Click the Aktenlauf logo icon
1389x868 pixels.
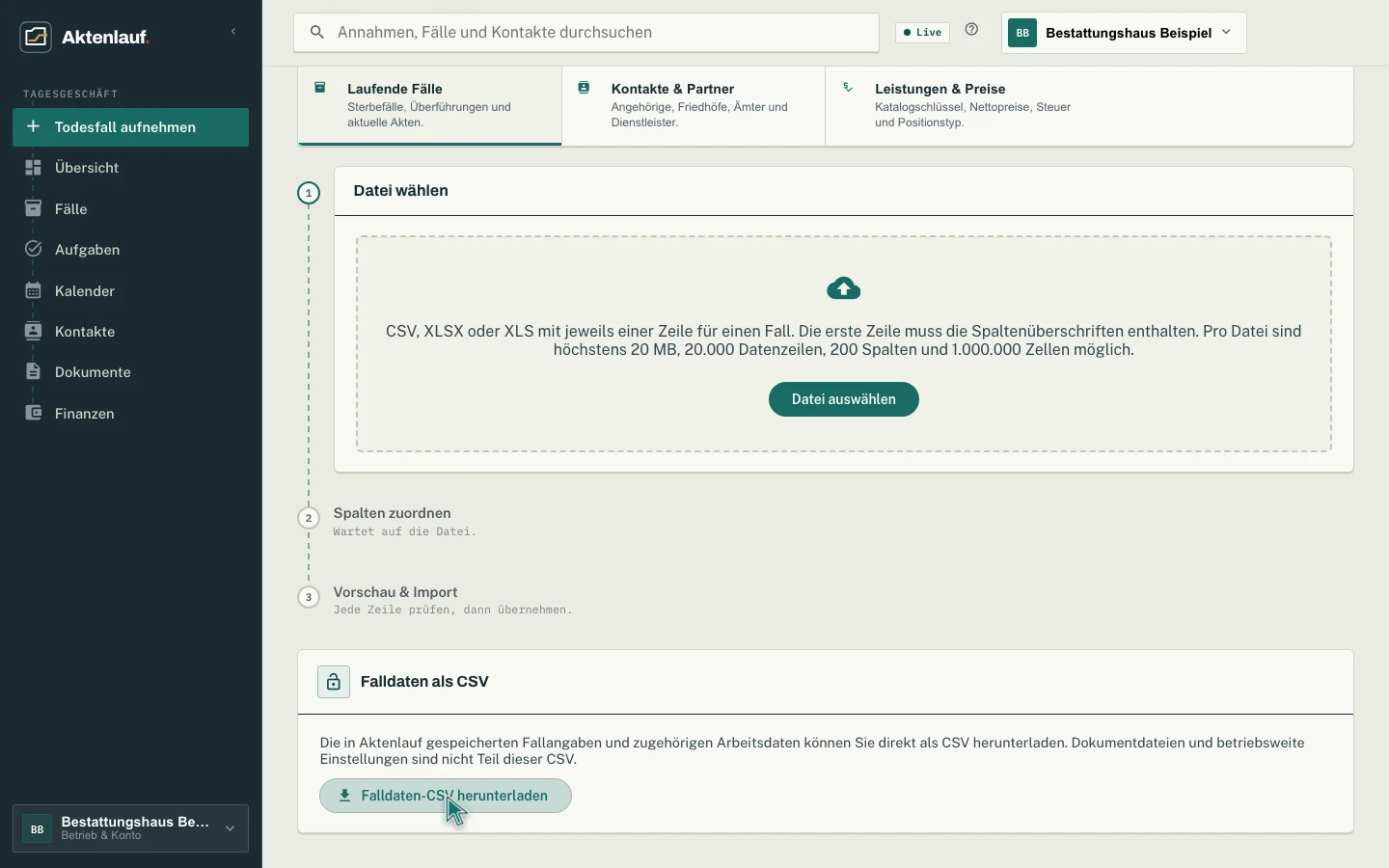(36, 37)
